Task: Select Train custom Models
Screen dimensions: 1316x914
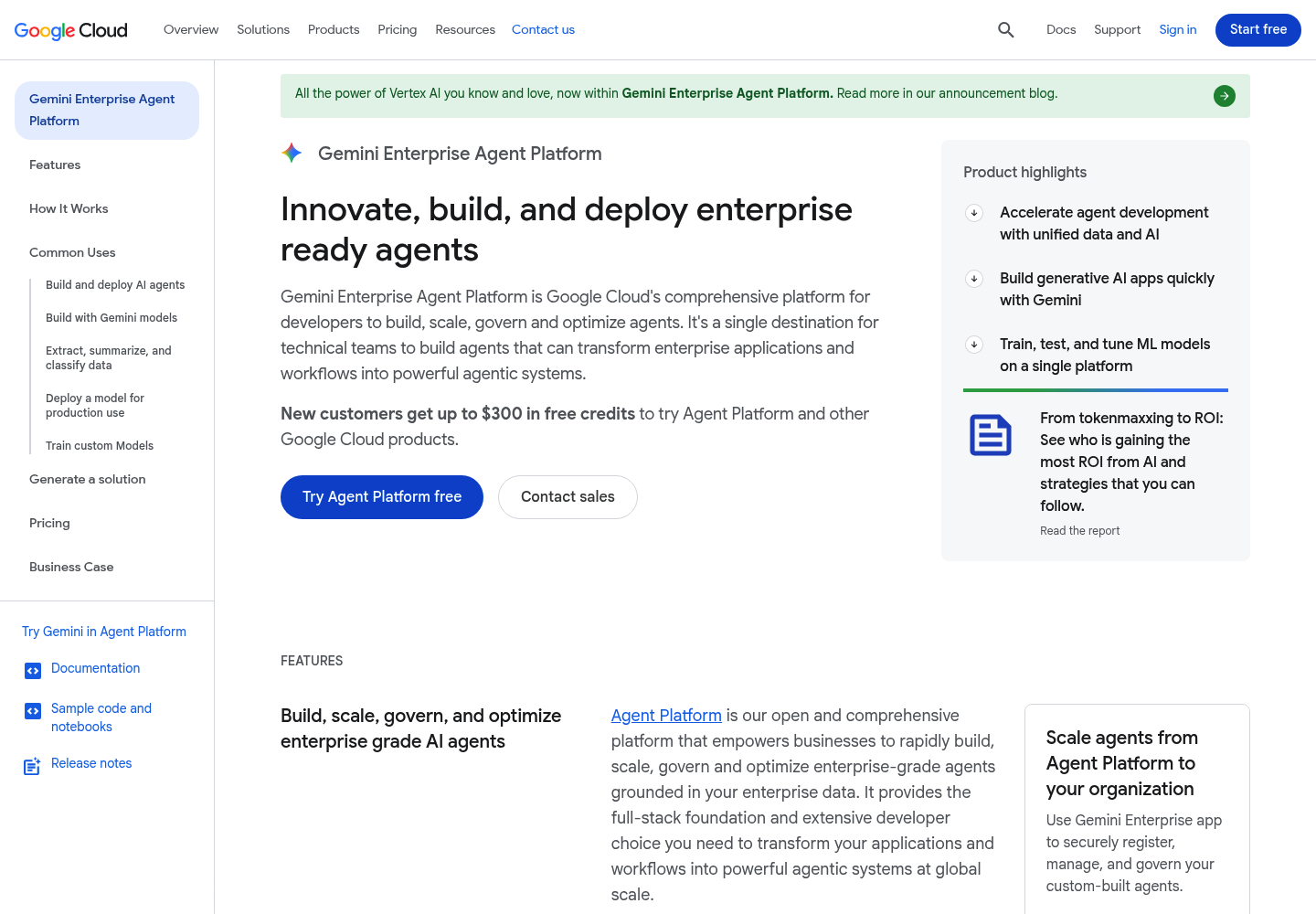Action: pyautogui.click(x=100, y=446)
